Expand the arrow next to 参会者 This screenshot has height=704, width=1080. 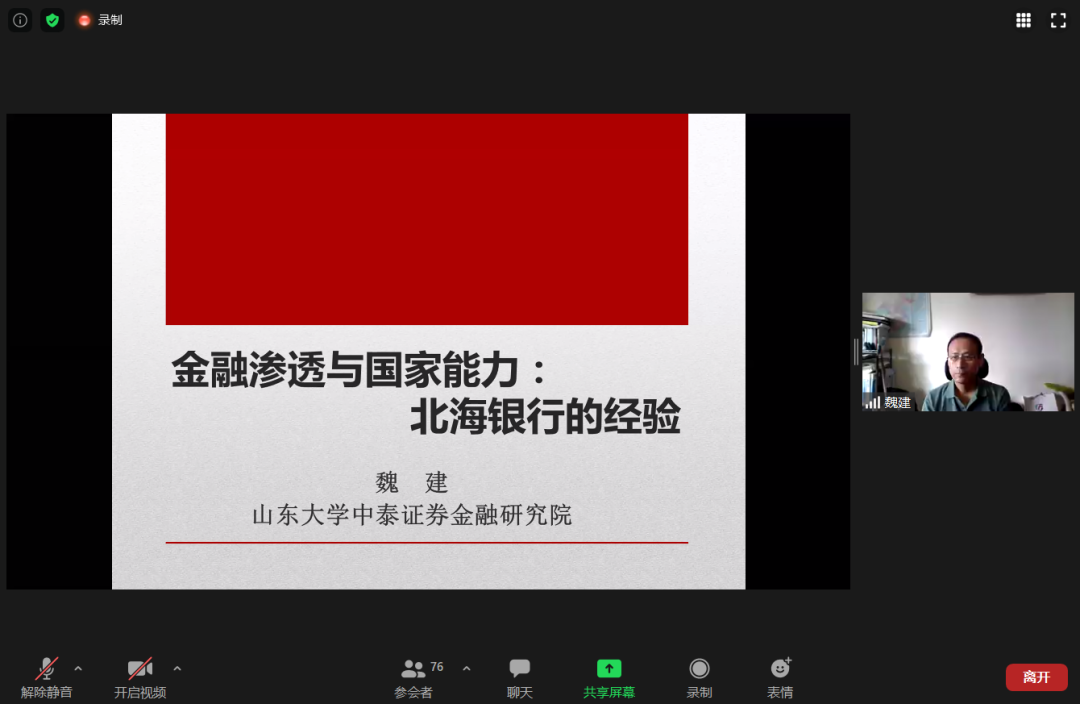click(x=466, y=668)
